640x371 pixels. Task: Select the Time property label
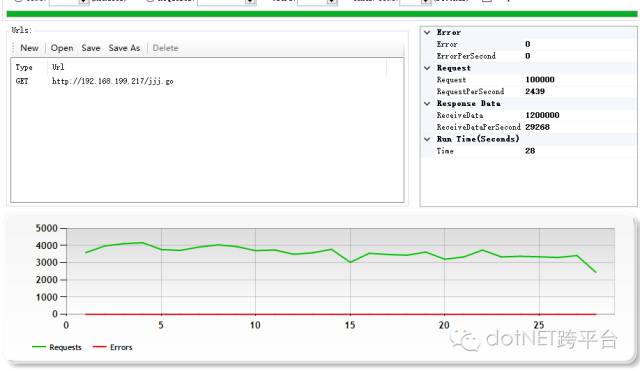[x=445, y=151]
